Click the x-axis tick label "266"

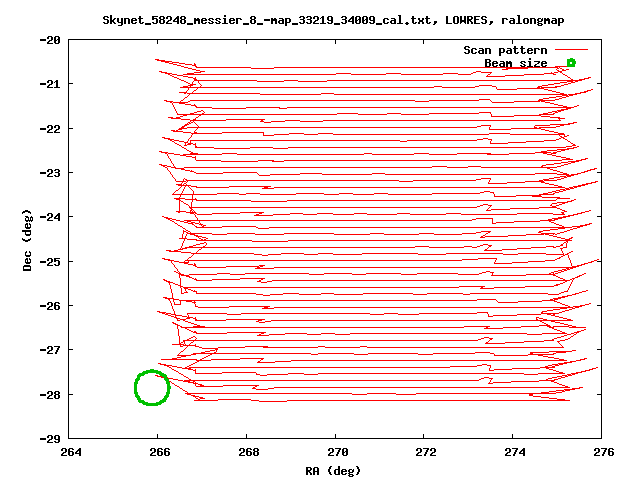pos(160,452)
